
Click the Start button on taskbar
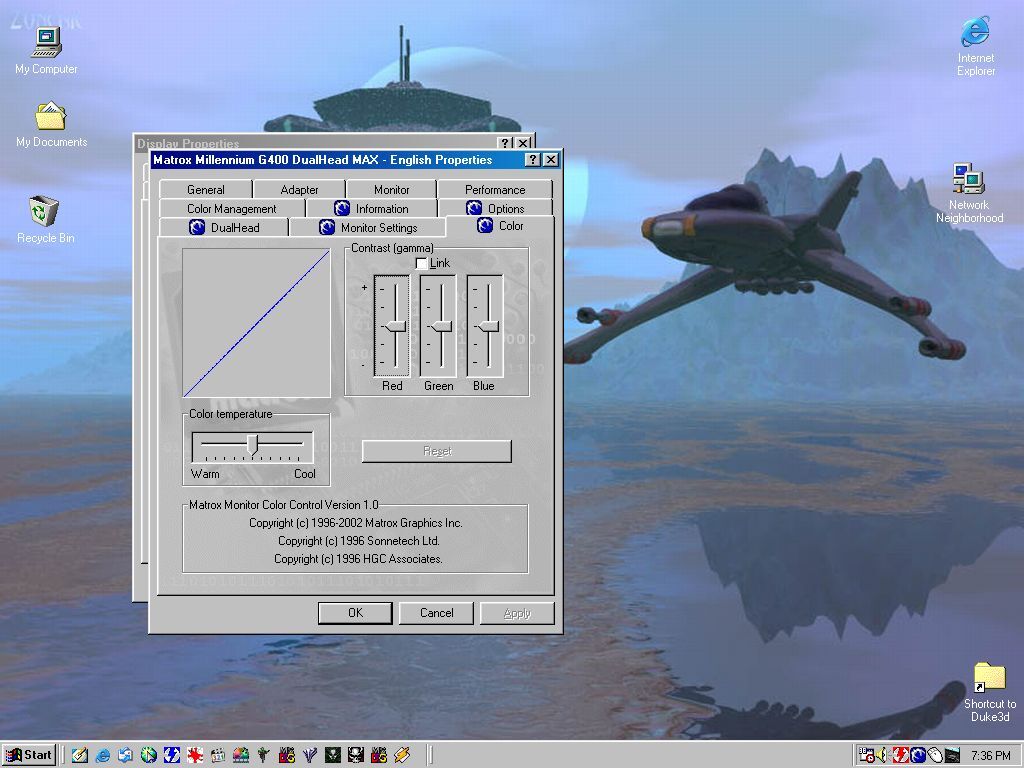click(x=29, y=755)
